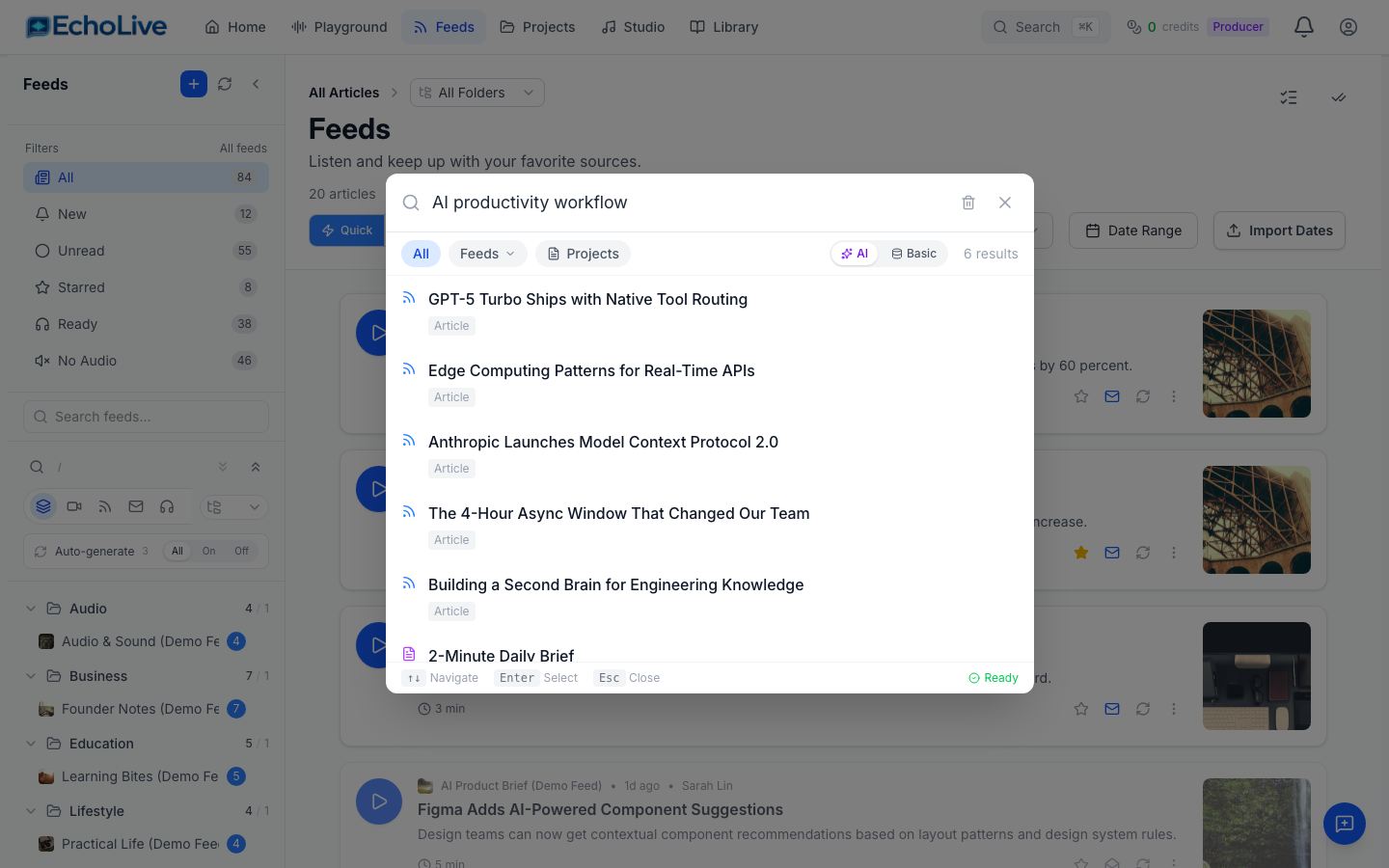Image resolution: width=1389 pixels, height=868 pixels.
Task: Refresh feeds using the sync icon beside Feeds
Action: point(225,84)
